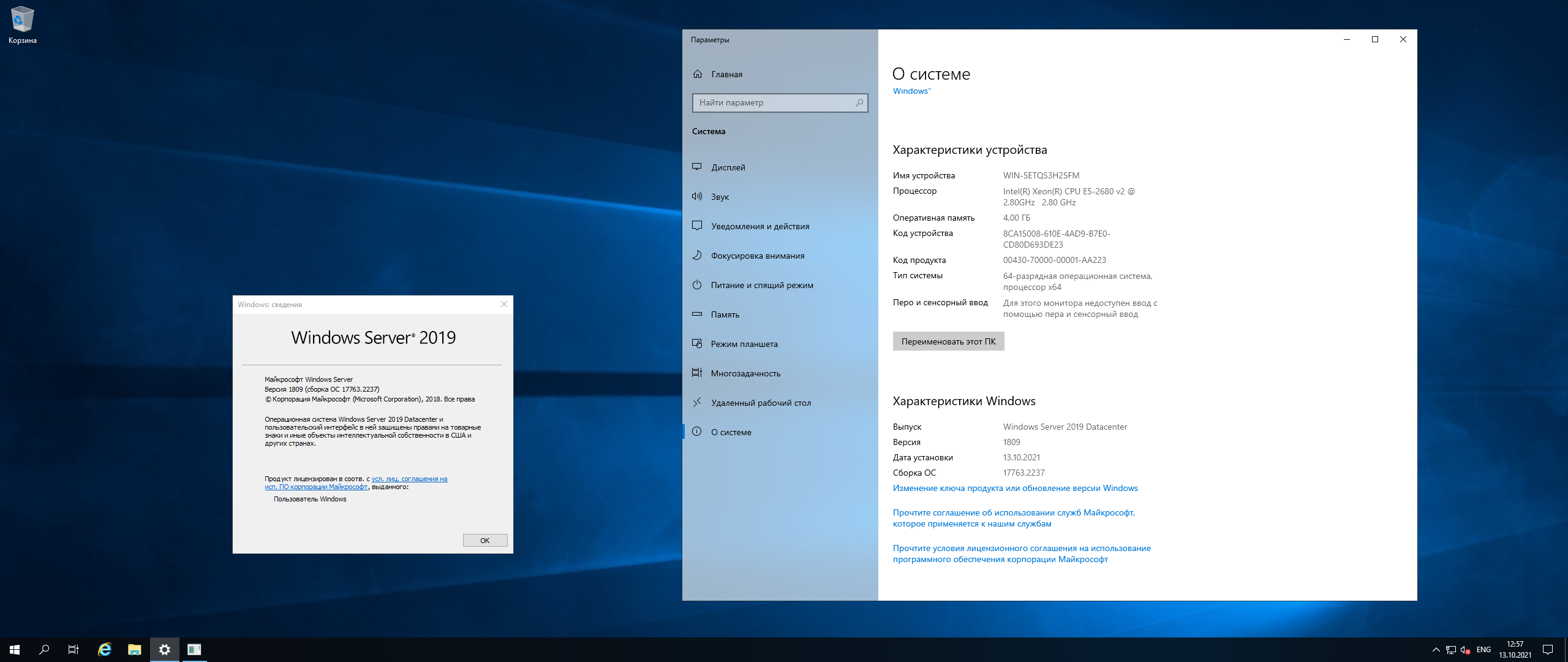
Task: Maximize the Параметры window
Action: (x=1375, y=39)
